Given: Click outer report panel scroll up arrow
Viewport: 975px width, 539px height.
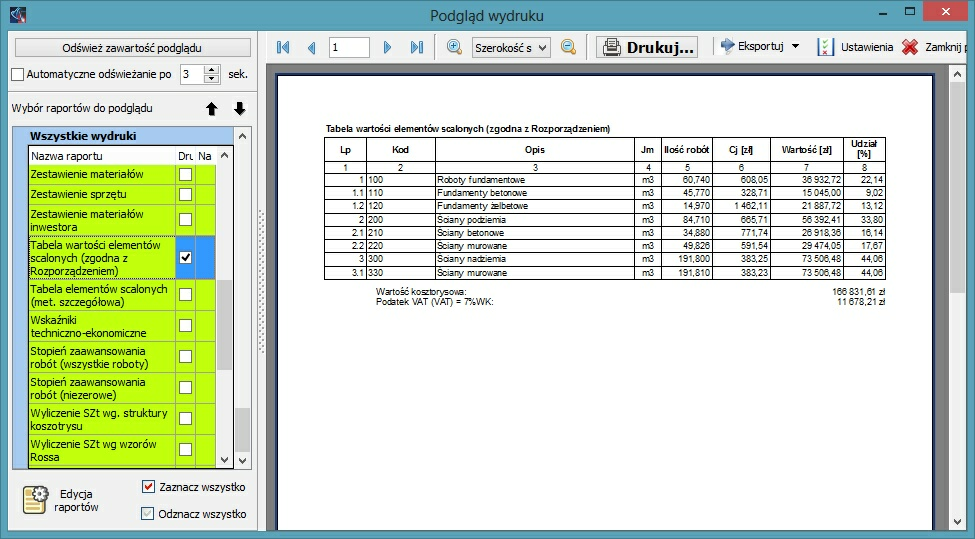Looking at the screenshot, I should coord(243,136).
